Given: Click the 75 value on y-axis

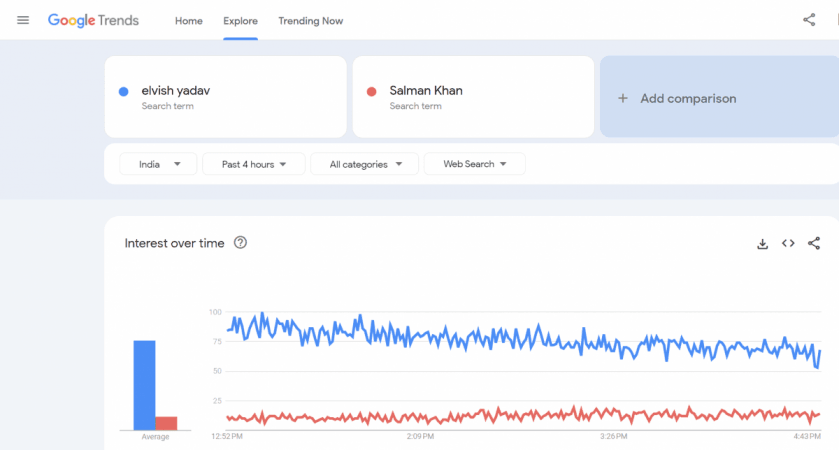Looking at the screenshot, I should [x=217, y=341].
